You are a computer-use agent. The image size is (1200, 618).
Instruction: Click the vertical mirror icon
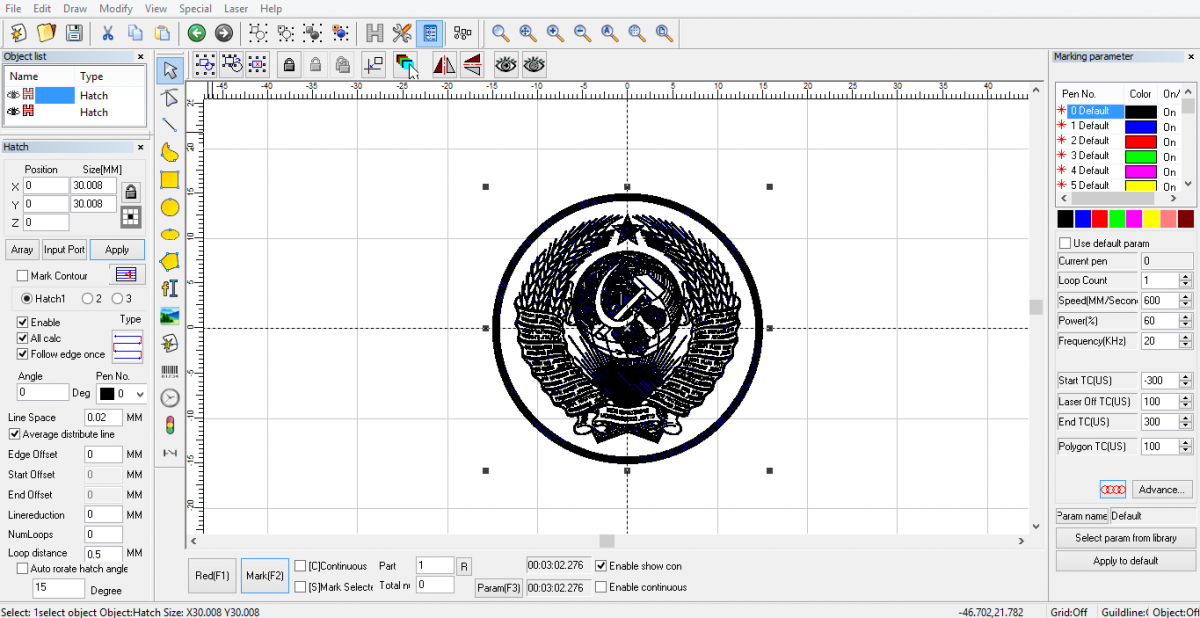(472, 65)
